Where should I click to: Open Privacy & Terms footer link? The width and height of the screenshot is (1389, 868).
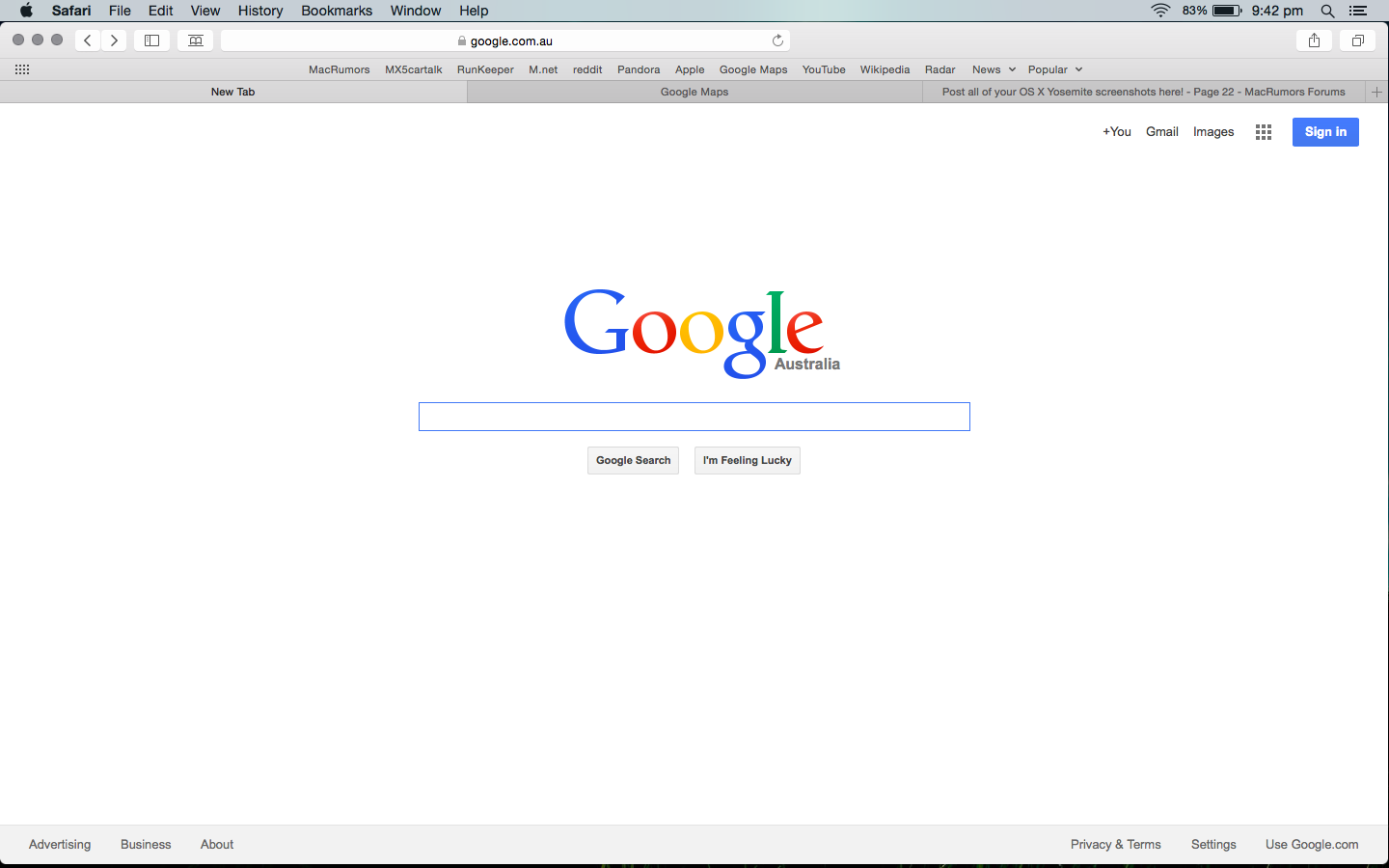click(x=1116, y=844)
